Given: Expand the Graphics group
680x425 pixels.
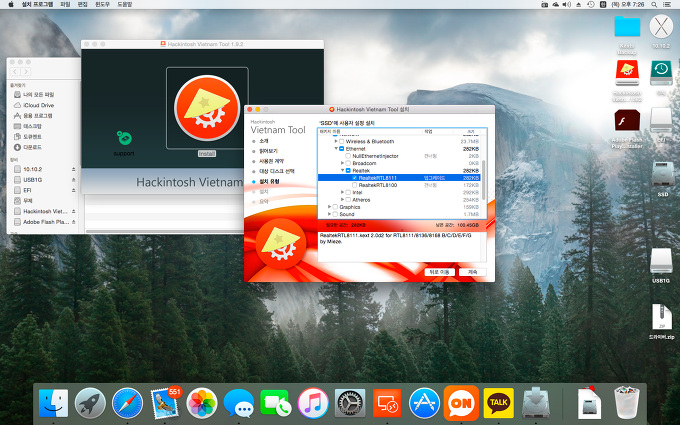Looking at the screenshot, I should [329, 207].
